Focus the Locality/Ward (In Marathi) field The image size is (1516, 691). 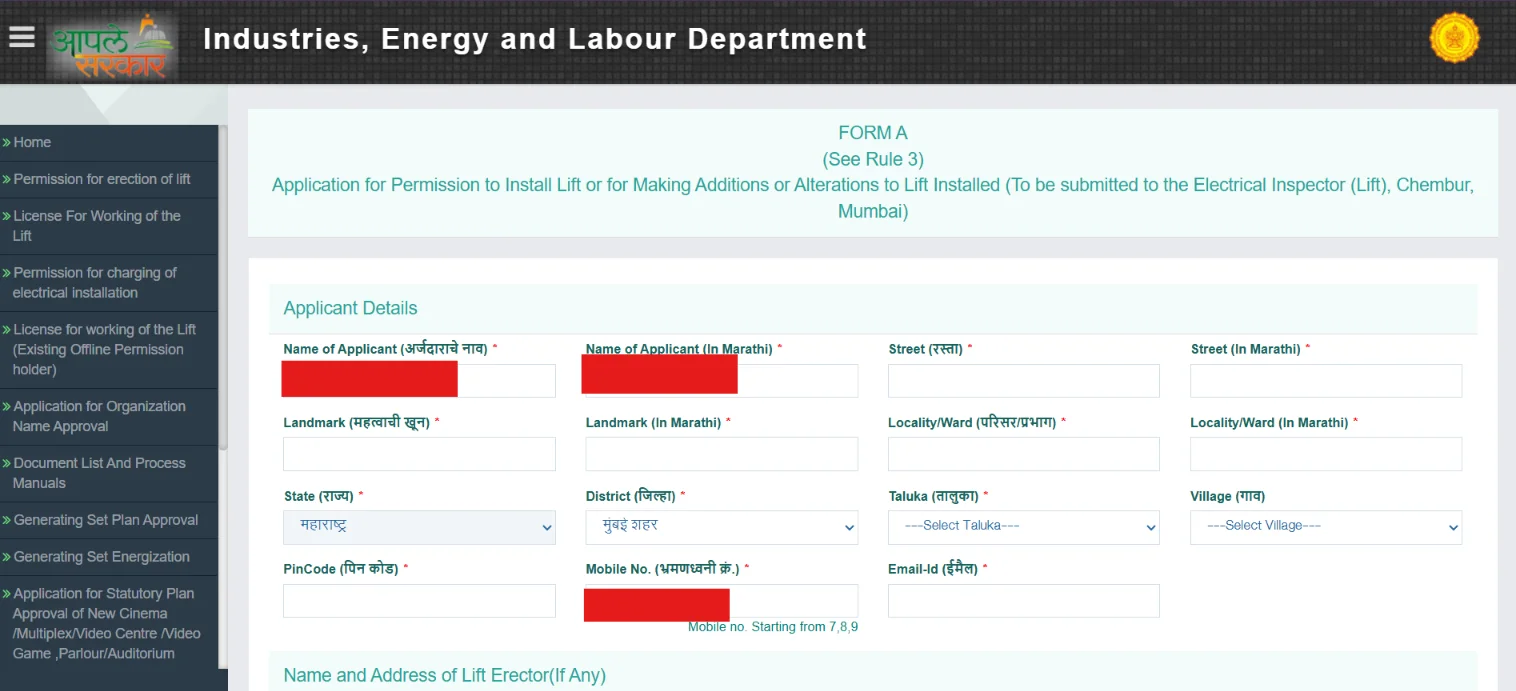click(x=1326, y=454)
